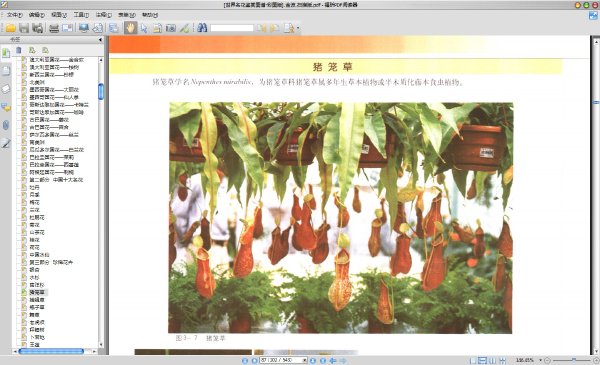The image size is (600, 365).
Task: Select the 第二部分 中国十大名花 bookmark
Action: (x=56, y=180)
